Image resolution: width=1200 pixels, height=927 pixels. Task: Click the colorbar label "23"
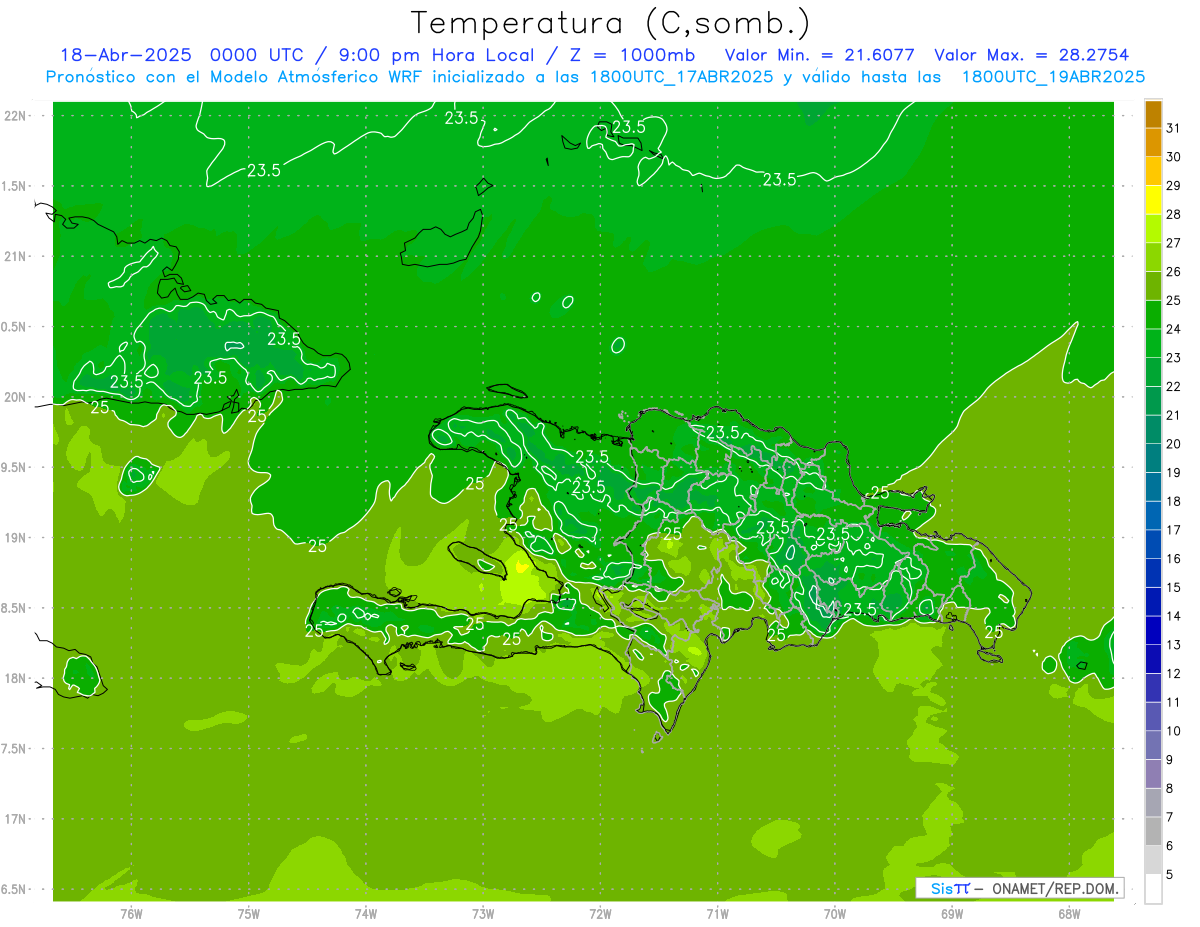[x=1174, y=358]
